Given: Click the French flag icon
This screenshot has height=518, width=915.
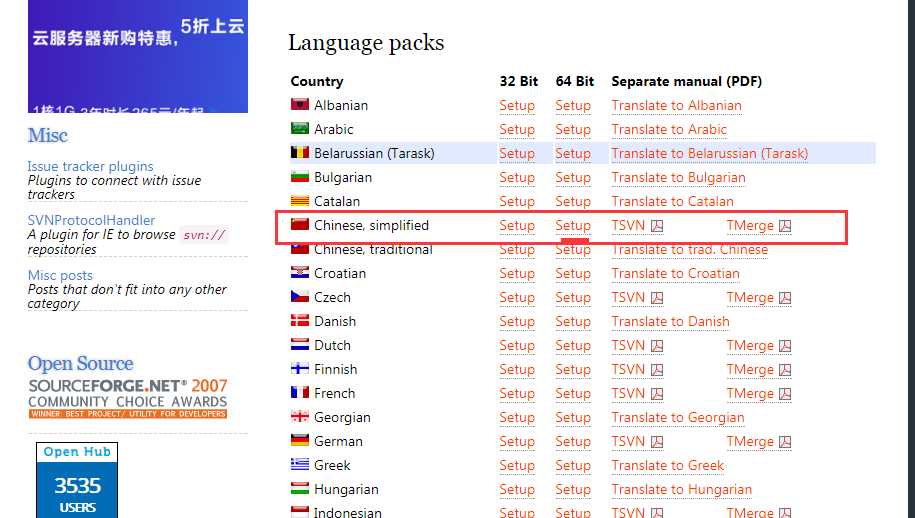Looking at the screenshot, I should click(300, 392).
